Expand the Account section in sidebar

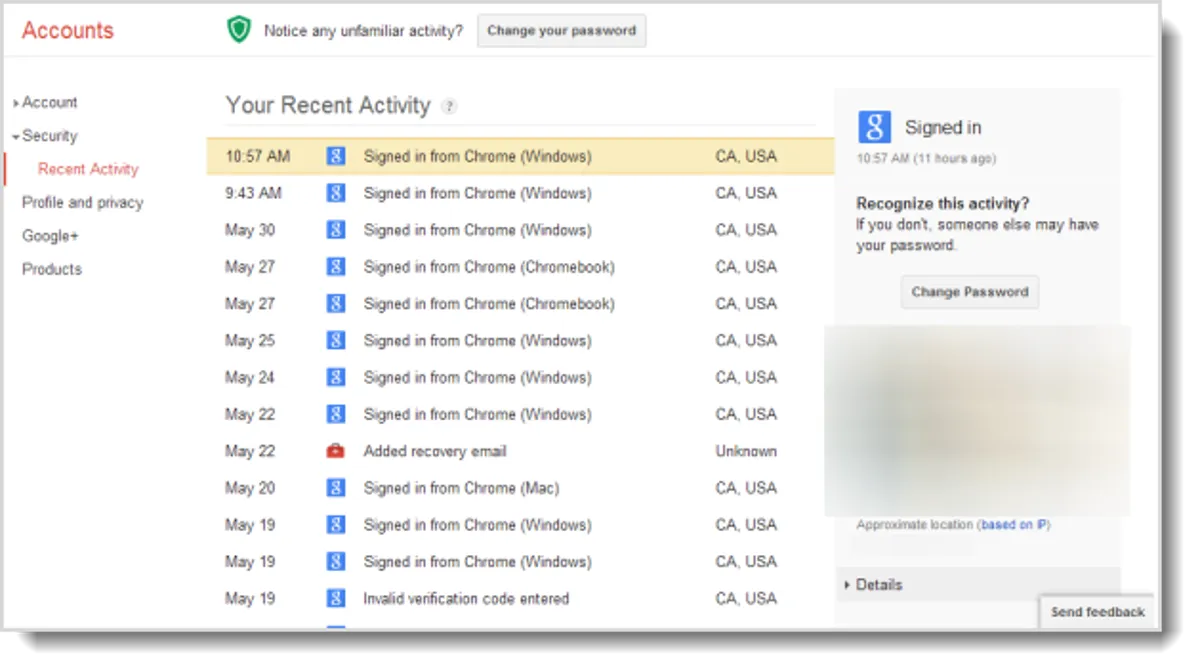point(49,102)
